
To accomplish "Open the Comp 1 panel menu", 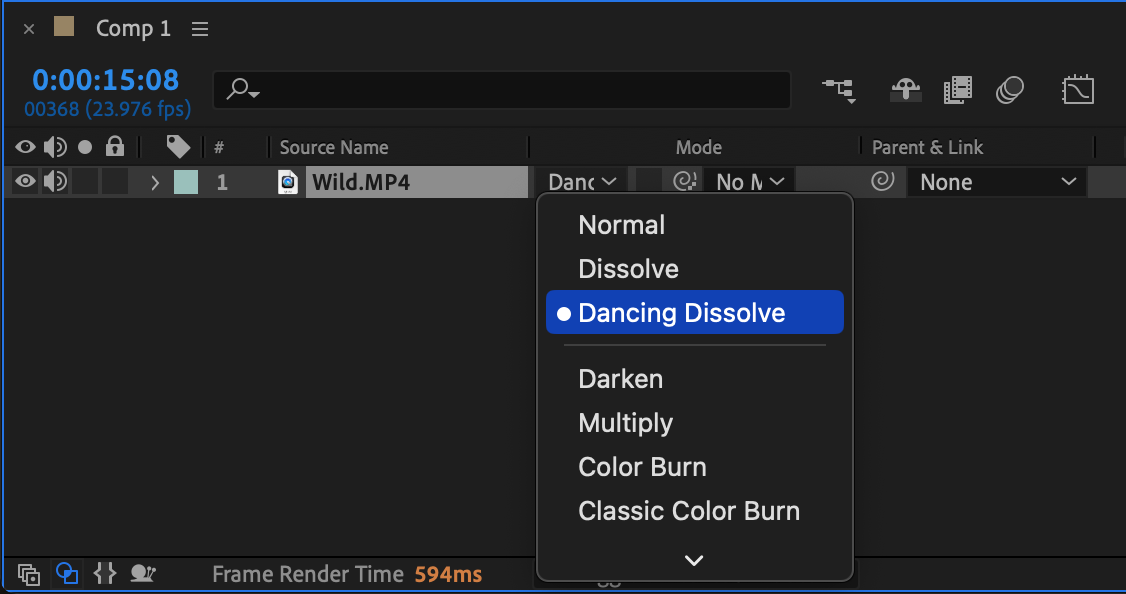I will point(200,29).
